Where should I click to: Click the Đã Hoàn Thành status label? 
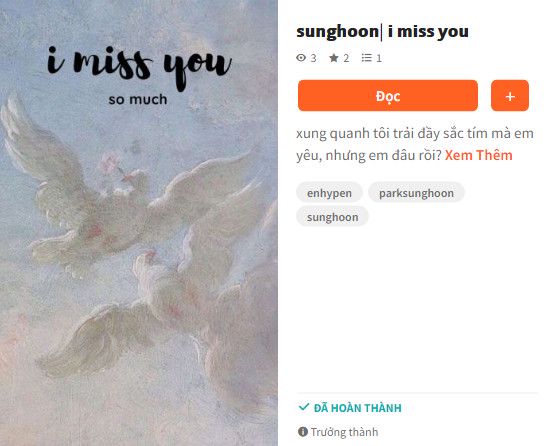point(358,408)
